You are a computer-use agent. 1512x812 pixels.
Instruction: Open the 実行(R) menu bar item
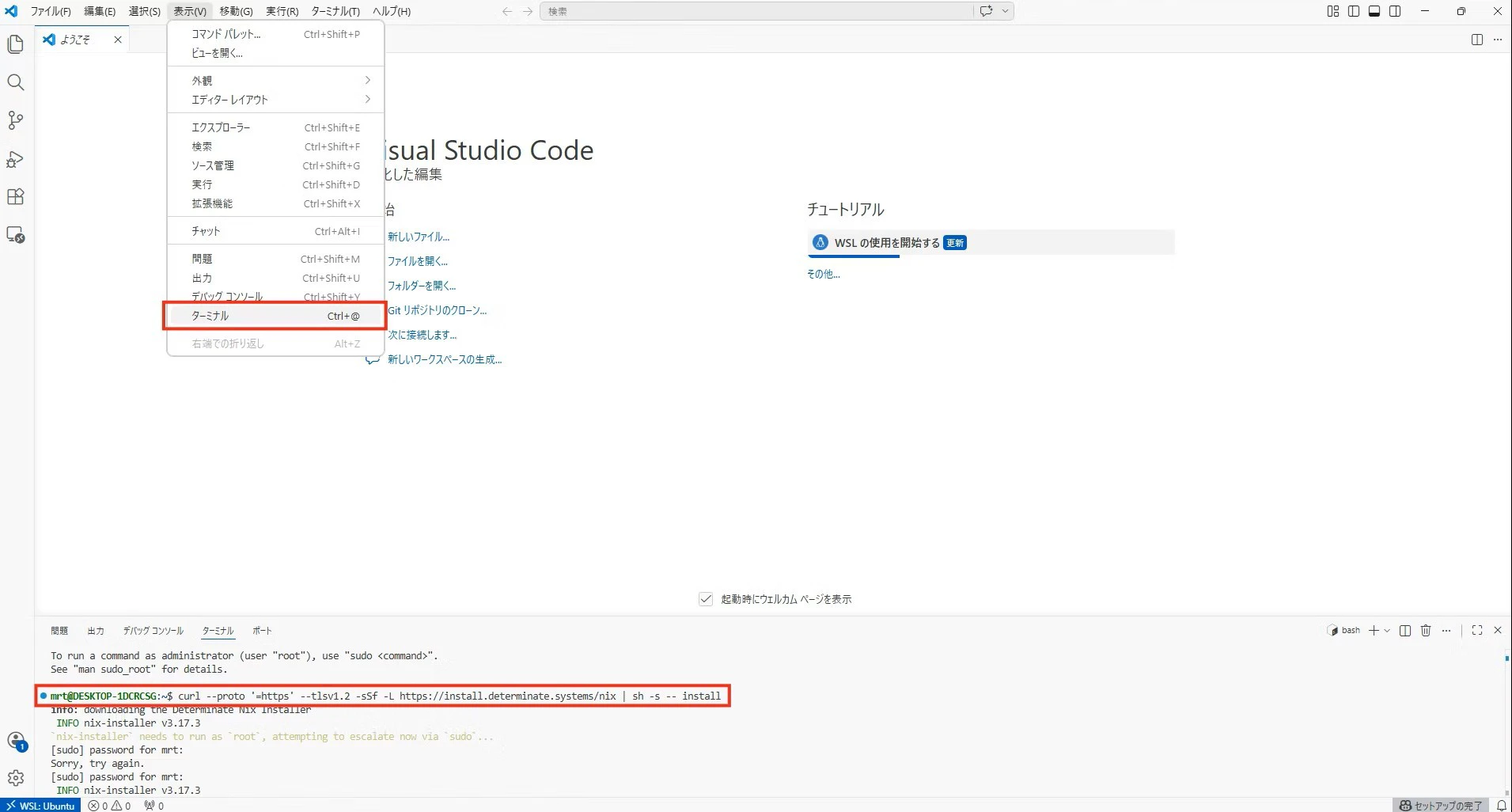(282, 11)
